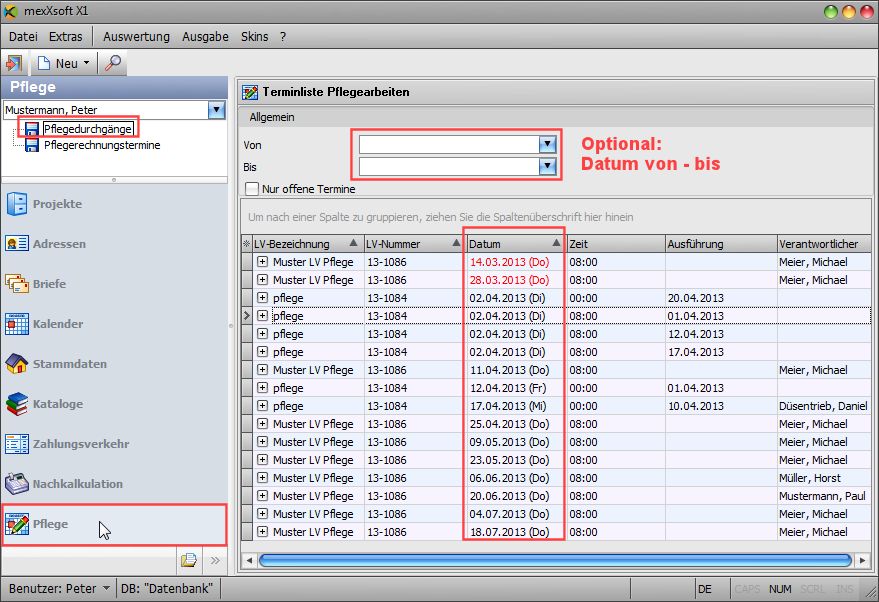Open Projekte module in sidebar
879x602 pixels.
coord(114,204)
